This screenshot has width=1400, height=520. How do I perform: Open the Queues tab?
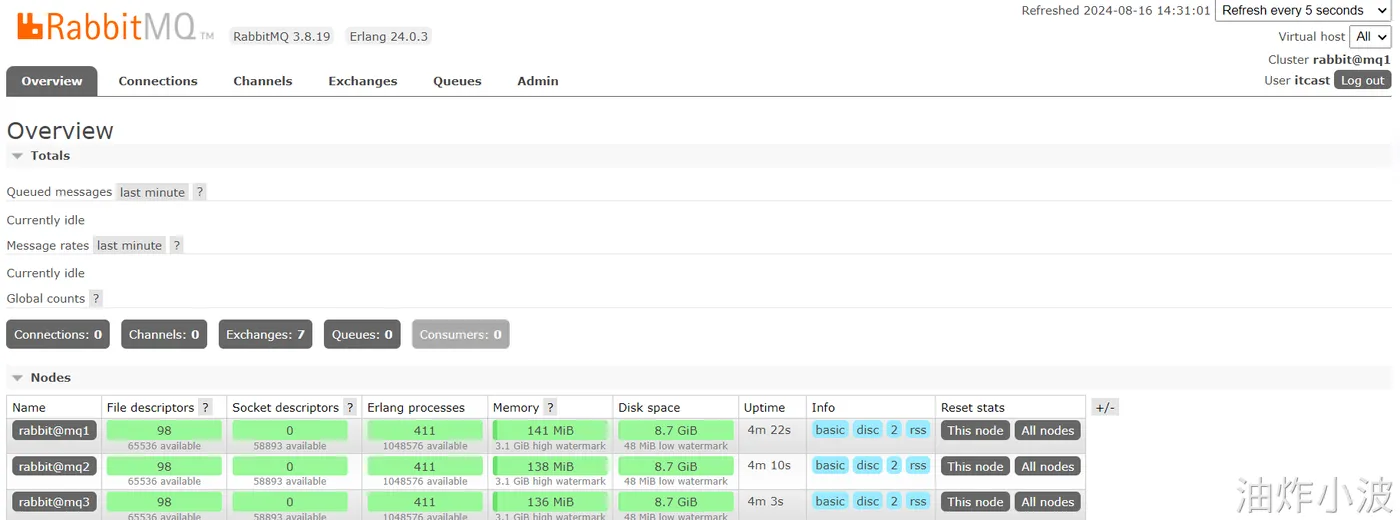457,81
